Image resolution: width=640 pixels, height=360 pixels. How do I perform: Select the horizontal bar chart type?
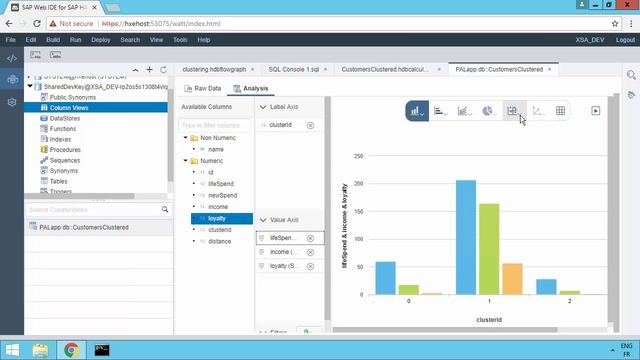click(440, 111)
